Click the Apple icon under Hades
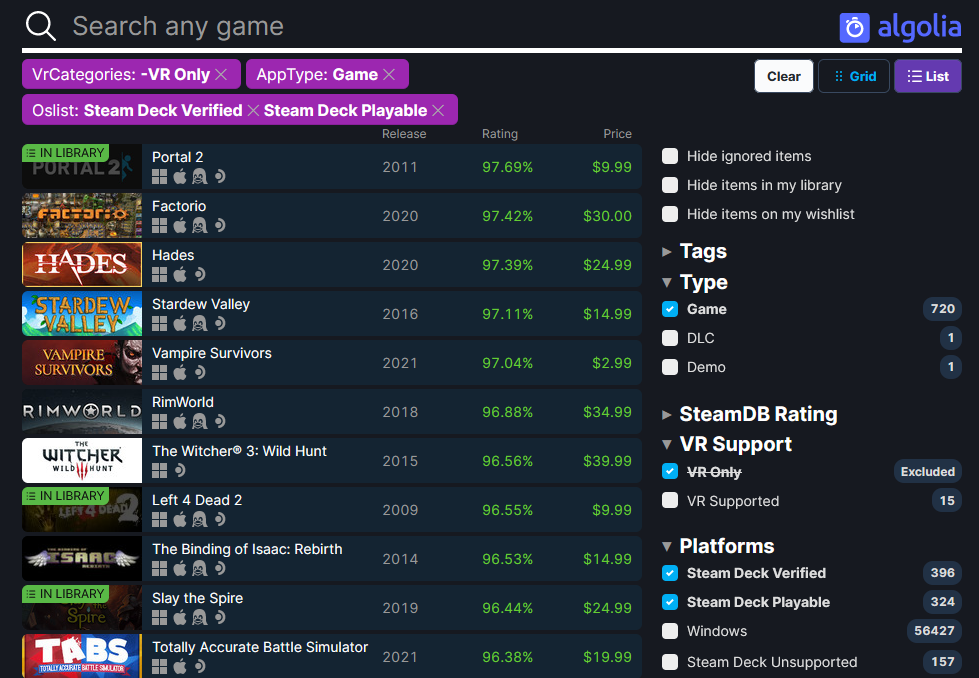Image resolution: width=979 pixels, height=678 pixels. (180, 275)
